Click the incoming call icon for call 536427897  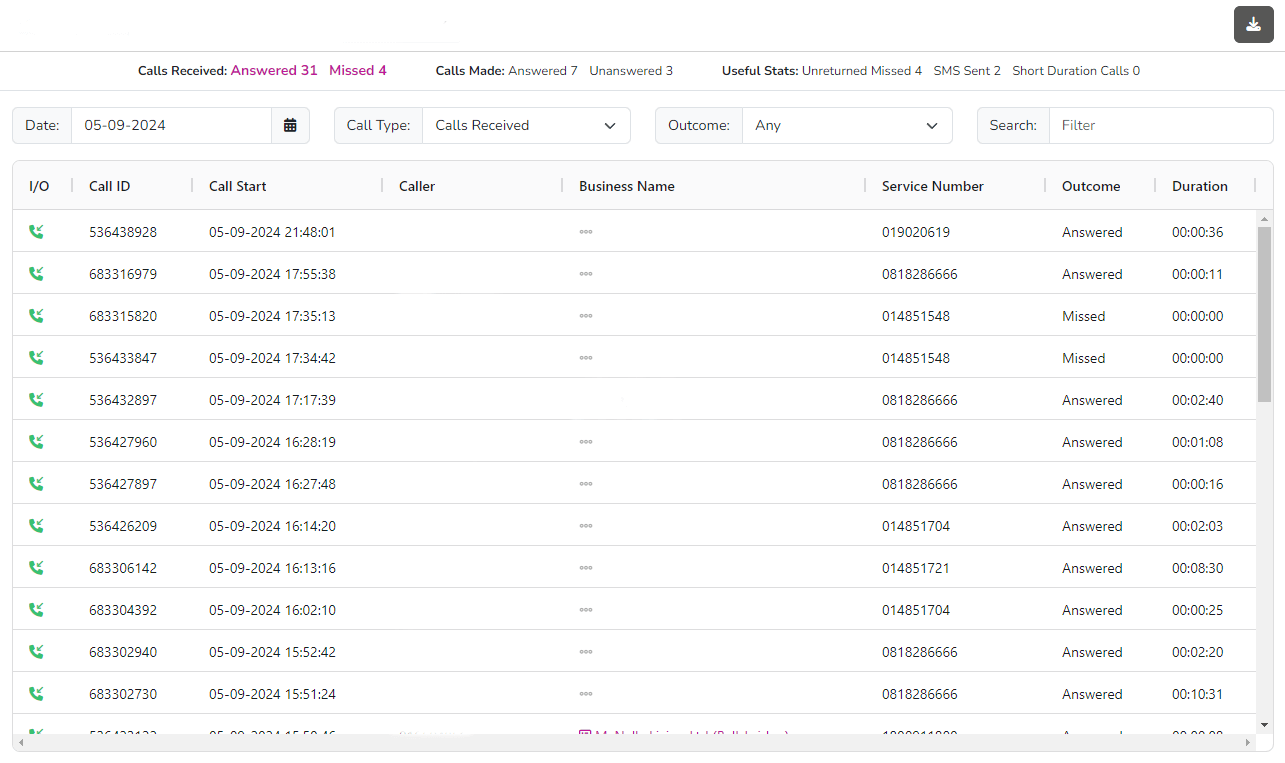[37, 484]
